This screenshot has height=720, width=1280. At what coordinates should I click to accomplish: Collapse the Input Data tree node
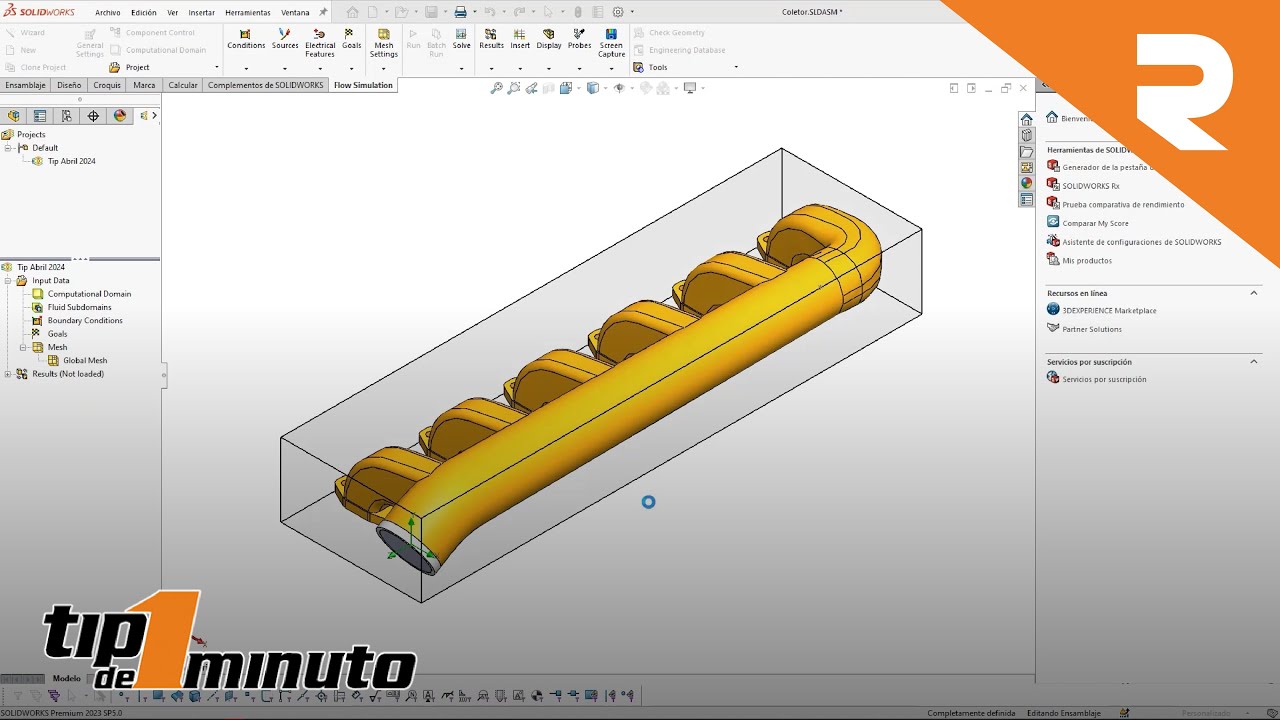(8, 281)
